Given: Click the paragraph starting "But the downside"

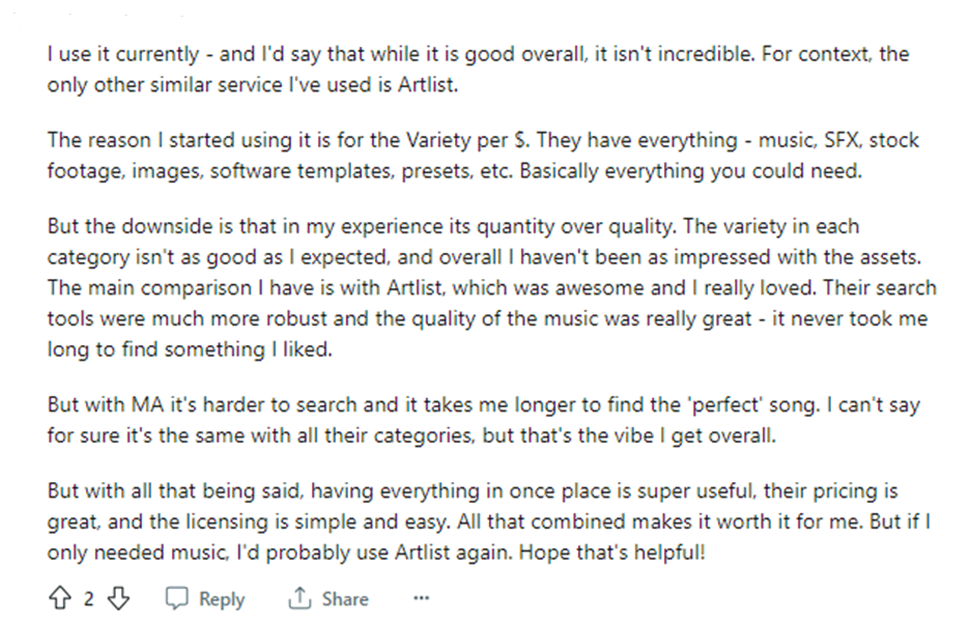Looking at the screenshot, I should (x=490, y=288).
